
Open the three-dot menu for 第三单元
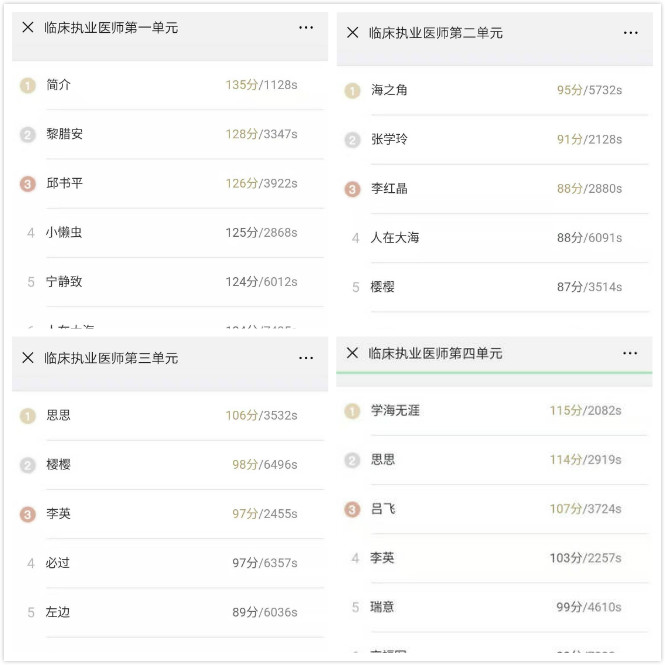pos(306,358)
